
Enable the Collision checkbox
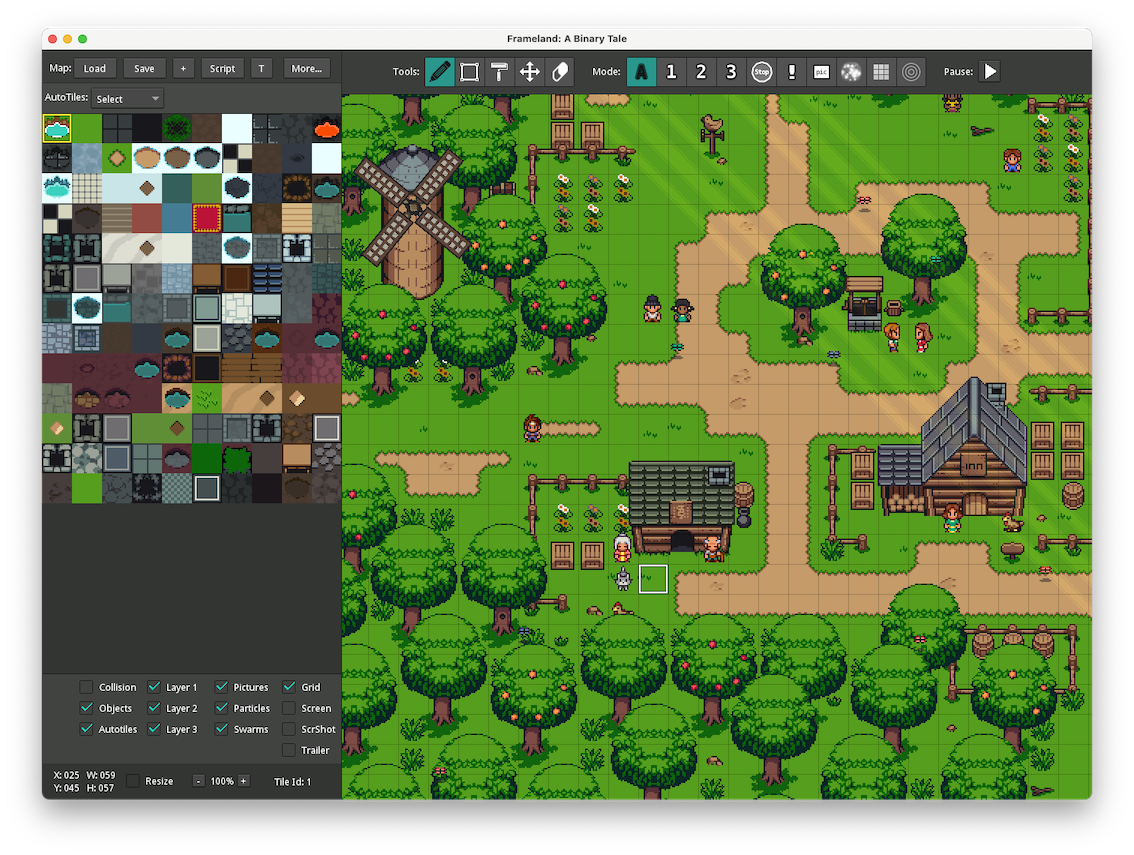pyautogui.click(x=86, y=687)
